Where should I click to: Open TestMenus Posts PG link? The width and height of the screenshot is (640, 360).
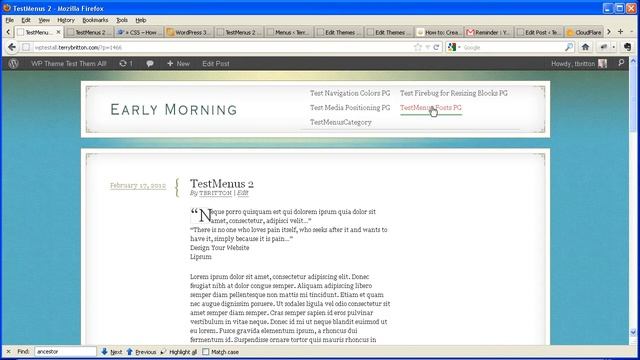coord(431,108)
